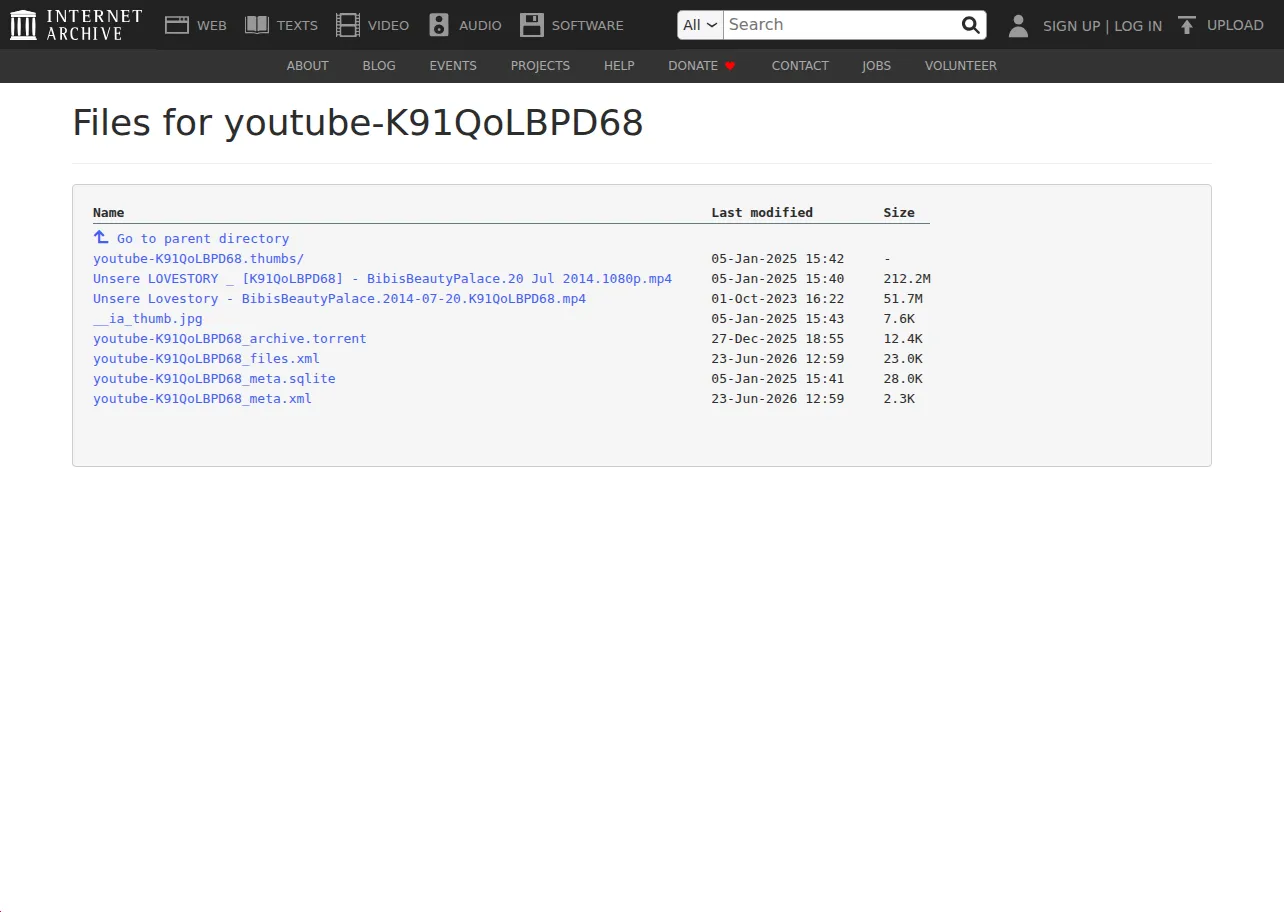Open the youtube-K91QoLBPD68.thumbs/ folder
The height and width of the screenshot is (912, 1284).
pyautogui.click(x=198, y=259)
